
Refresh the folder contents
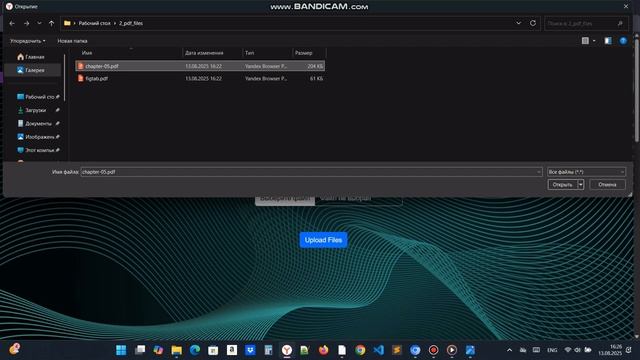[533, 23]
